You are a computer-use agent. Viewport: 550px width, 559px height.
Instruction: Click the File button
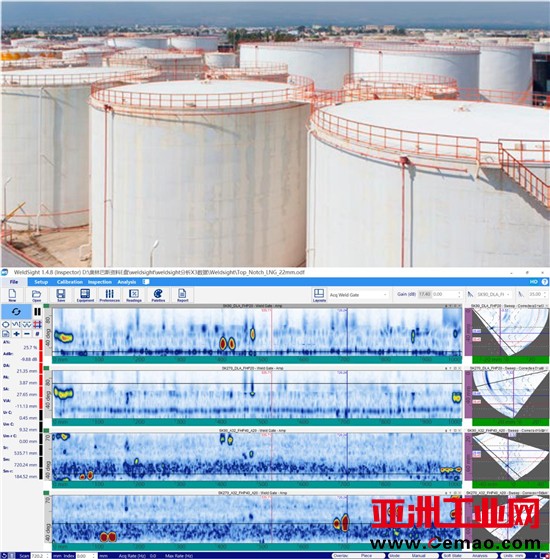click(14, 282)
